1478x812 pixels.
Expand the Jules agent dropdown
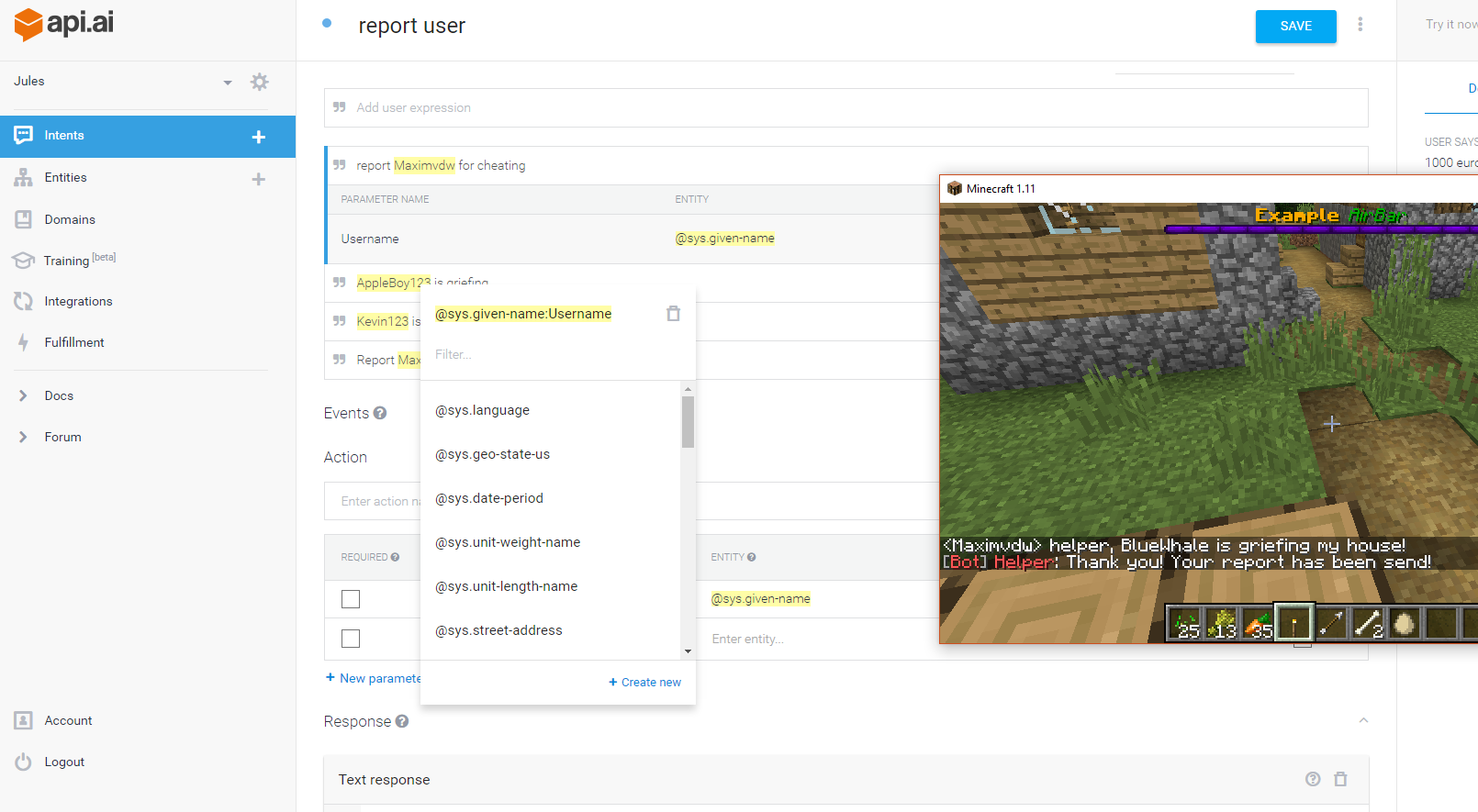coord(228,83)
